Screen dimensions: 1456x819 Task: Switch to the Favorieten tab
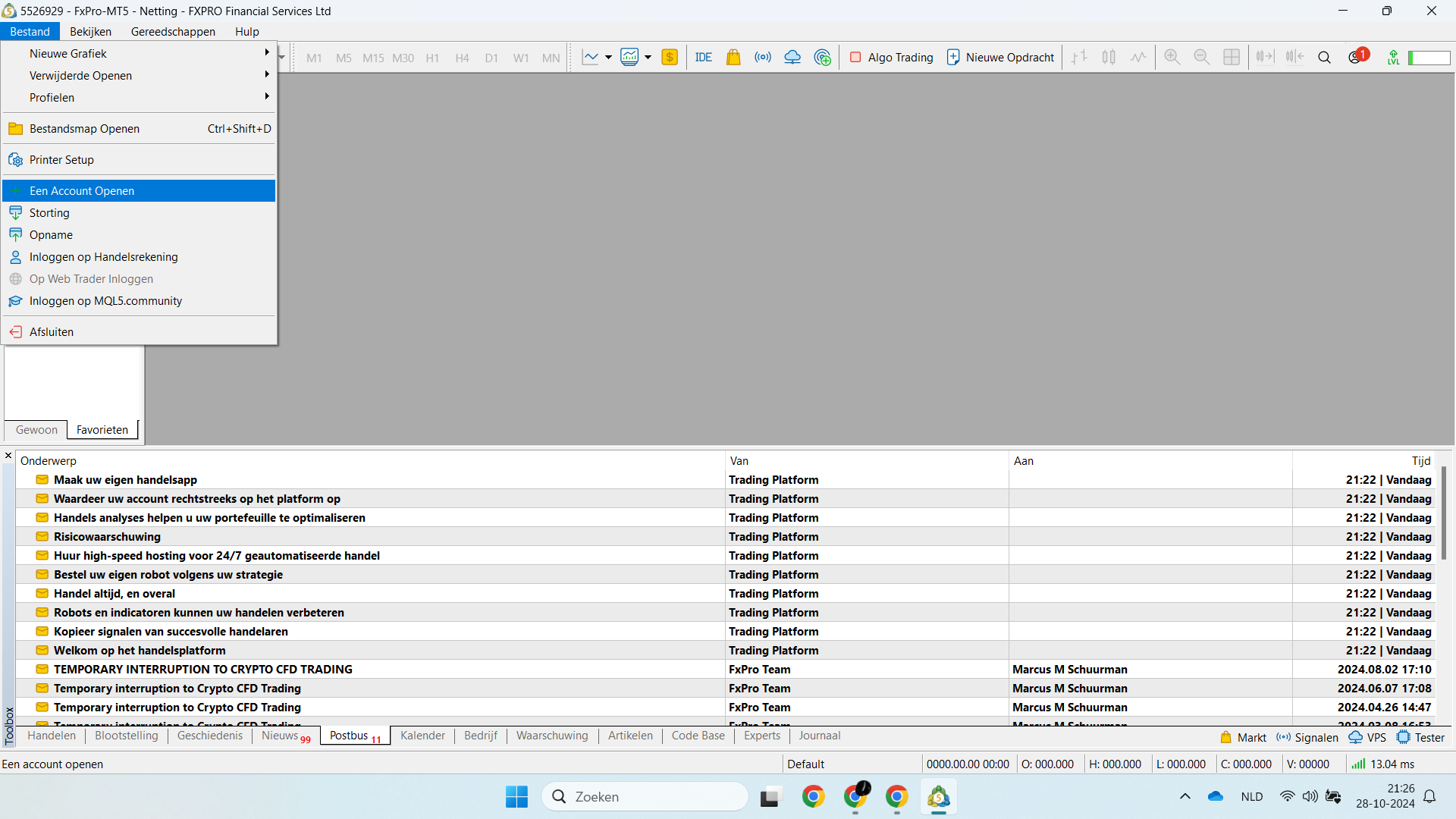click(102, 429)
